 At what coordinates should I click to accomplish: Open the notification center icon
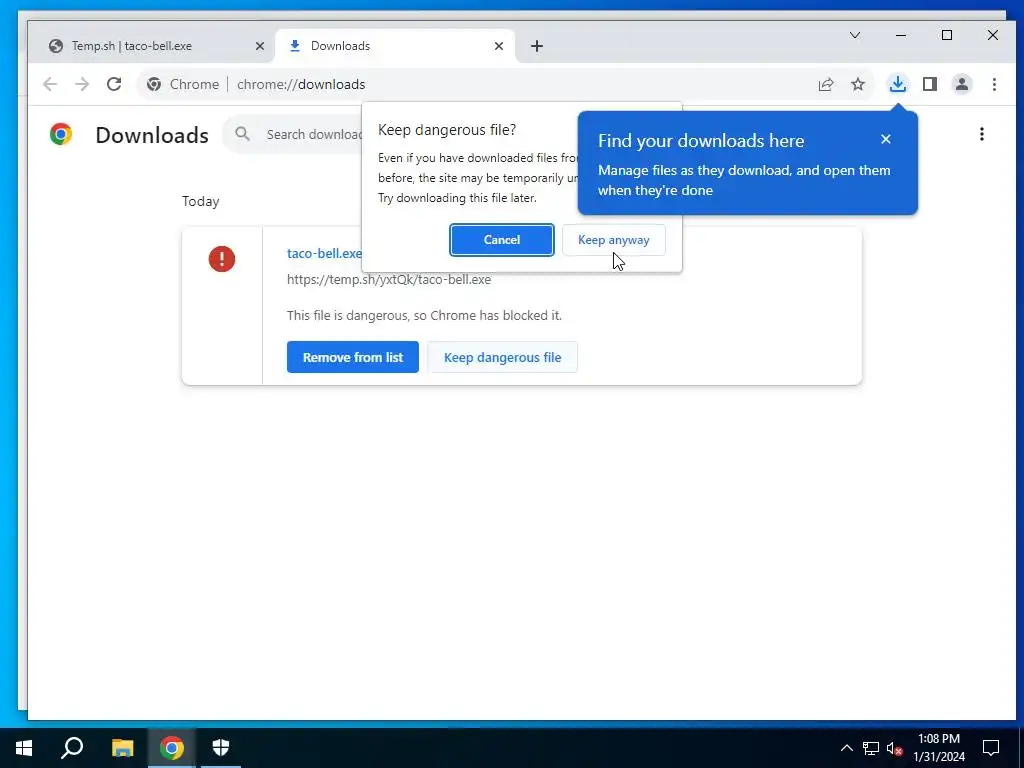click(x=991, y=748)
